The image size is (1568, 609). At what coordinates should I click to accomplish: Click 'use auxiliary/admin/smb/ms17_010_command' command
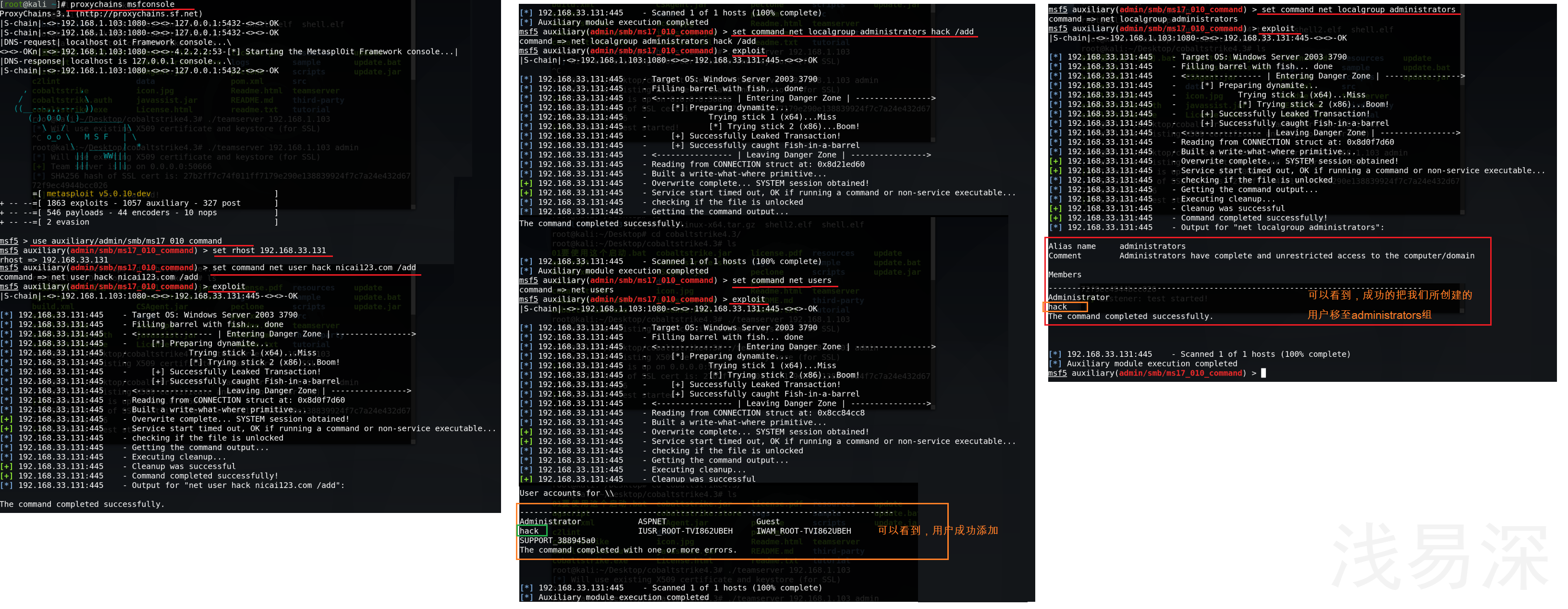[127, 241]
